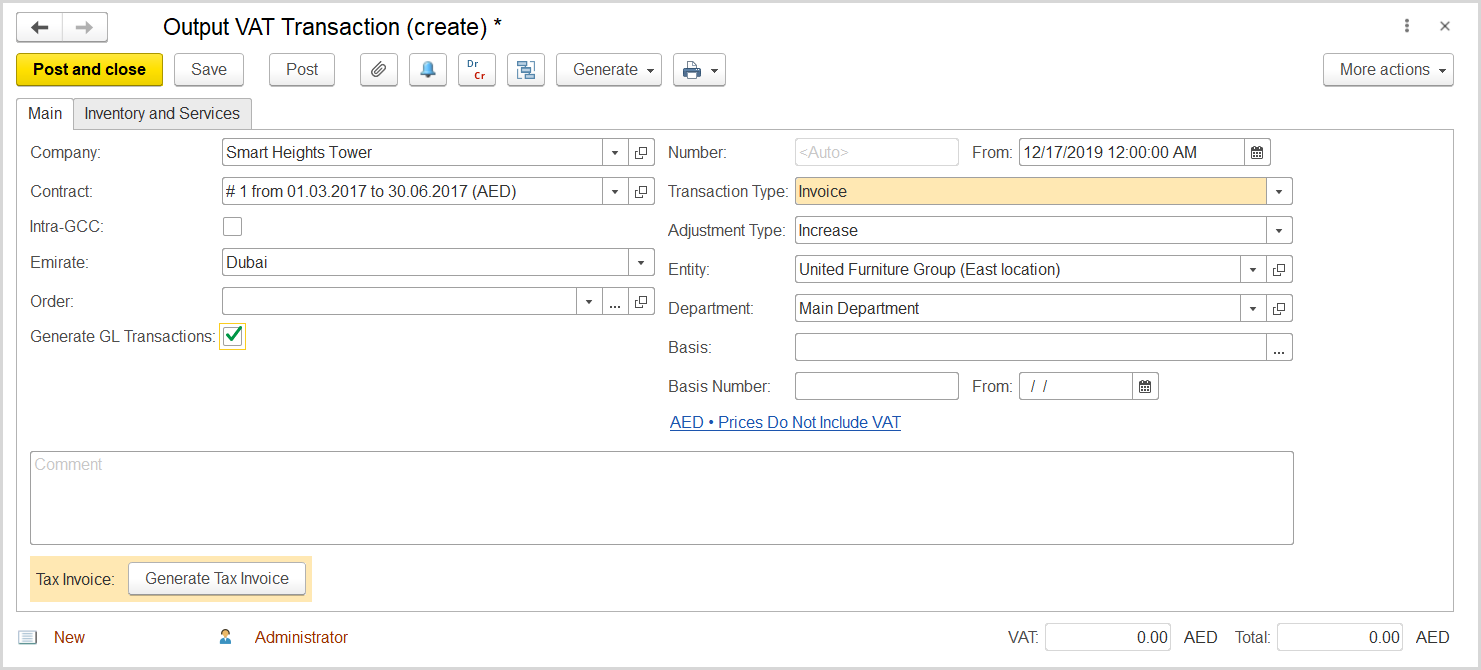Open the Order record with open icon

pos(642,302)
